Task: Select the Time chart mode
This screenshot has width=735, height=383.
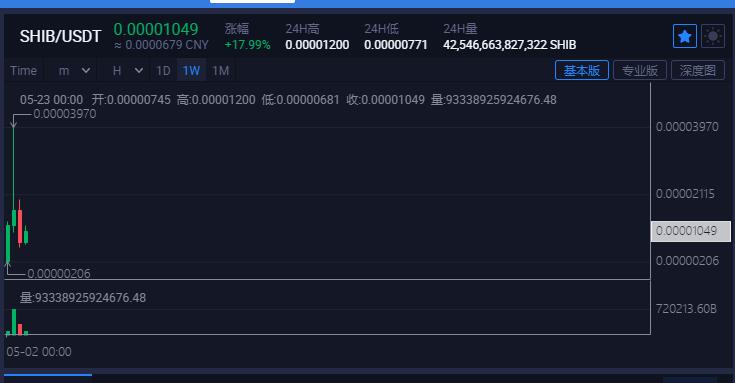Action: tap(23, 71)
